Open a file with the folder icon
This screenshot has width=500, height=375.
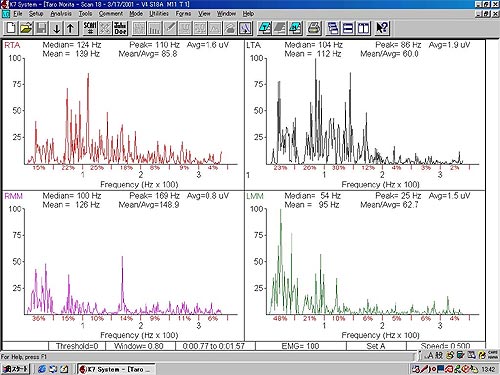click(26, 28)
